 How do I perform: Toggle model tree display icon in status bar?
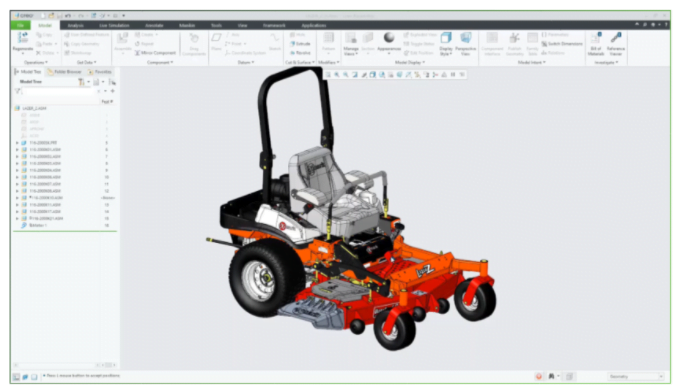click(16, 377)
